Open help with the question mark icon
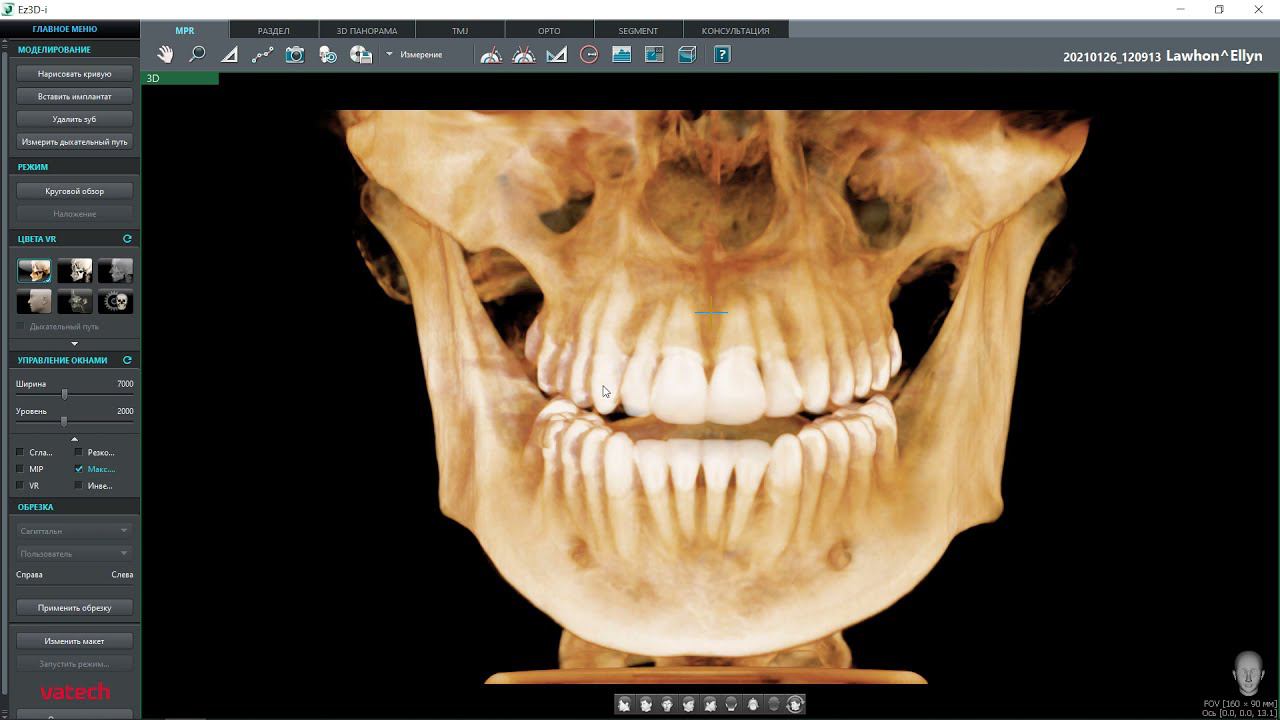Viewport: 1280px width, 720px height. [722, 55]
